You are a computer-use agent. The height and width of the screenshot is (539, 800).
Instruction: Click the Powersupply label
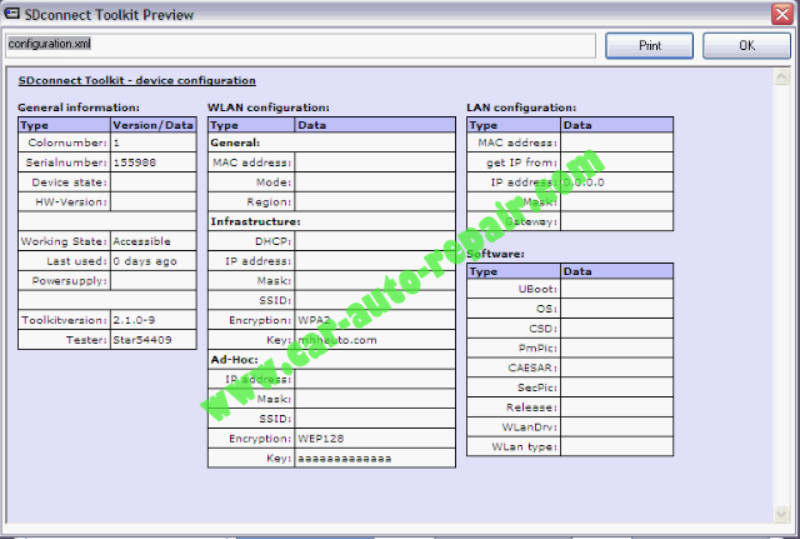[x=69, y=281]
